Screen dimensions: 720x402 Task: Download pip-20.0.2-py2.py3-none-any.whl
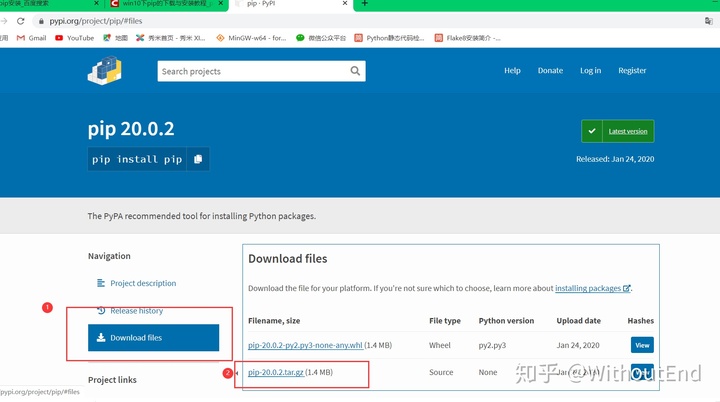[305, 345]
